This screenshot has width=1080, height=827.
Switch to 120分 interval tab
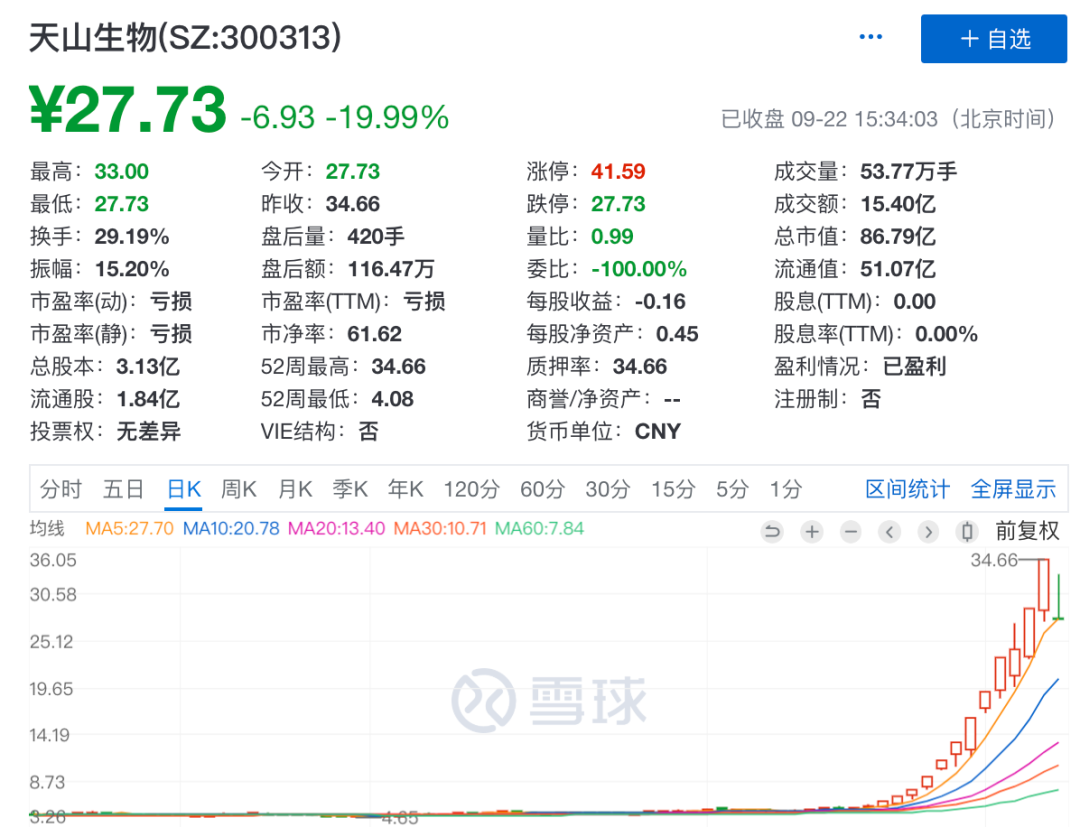(472, 490)
